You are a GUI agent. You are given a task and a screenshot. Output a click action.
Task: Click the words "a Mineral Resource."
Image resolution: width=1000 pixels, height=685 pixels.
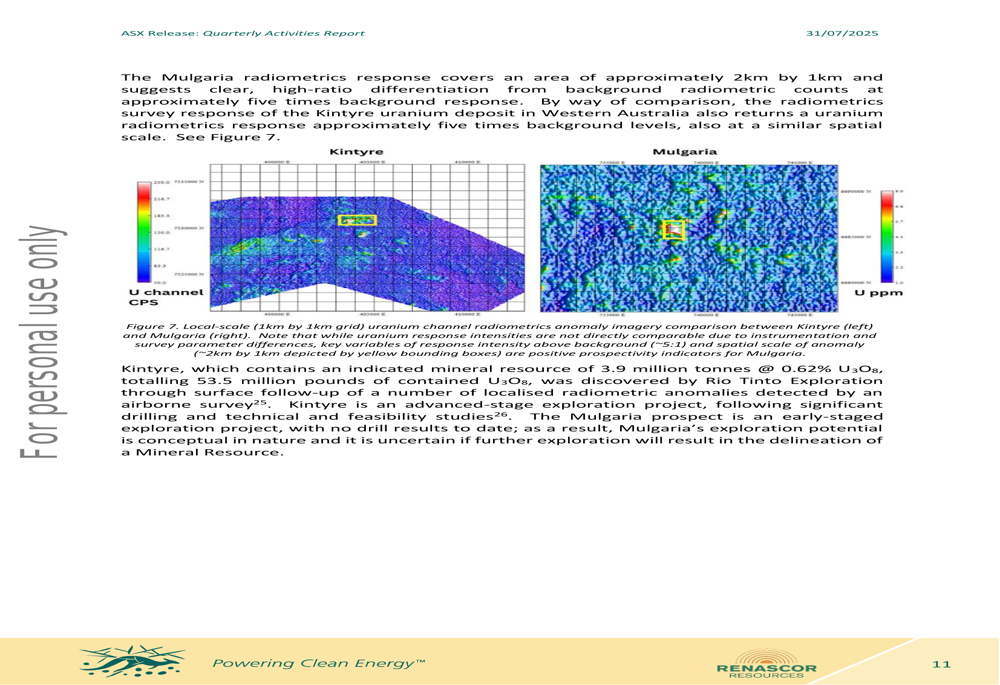tap(202, 452)
